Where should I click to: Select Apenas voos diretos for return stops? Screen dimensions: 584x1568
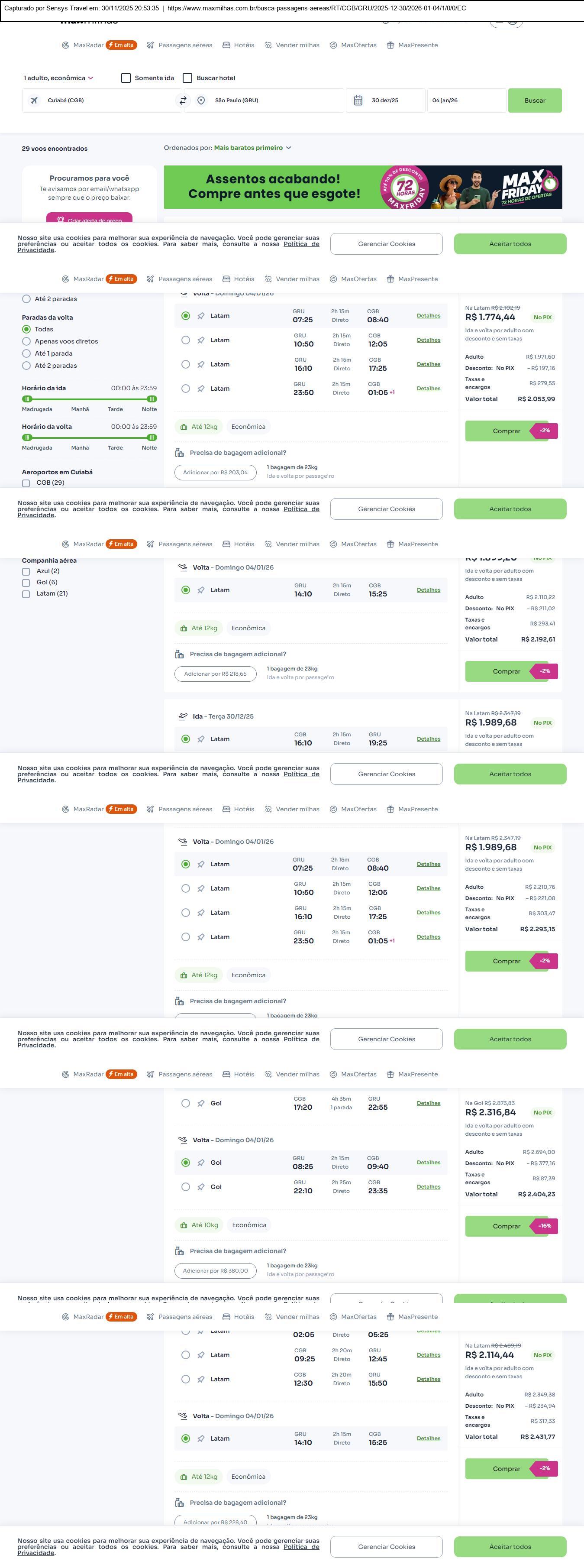(26, 341)
